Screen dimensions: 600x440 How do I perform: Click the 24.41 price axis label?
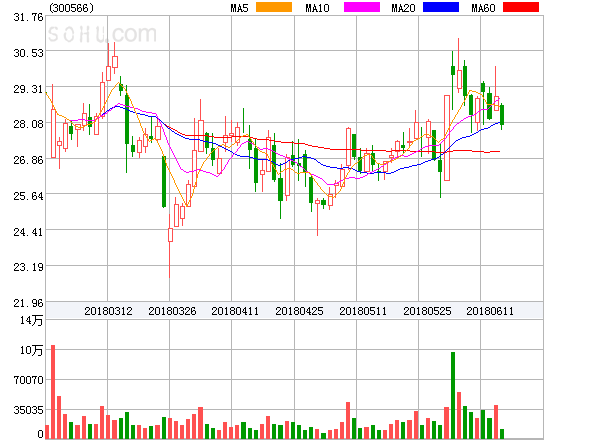point(28,232)
